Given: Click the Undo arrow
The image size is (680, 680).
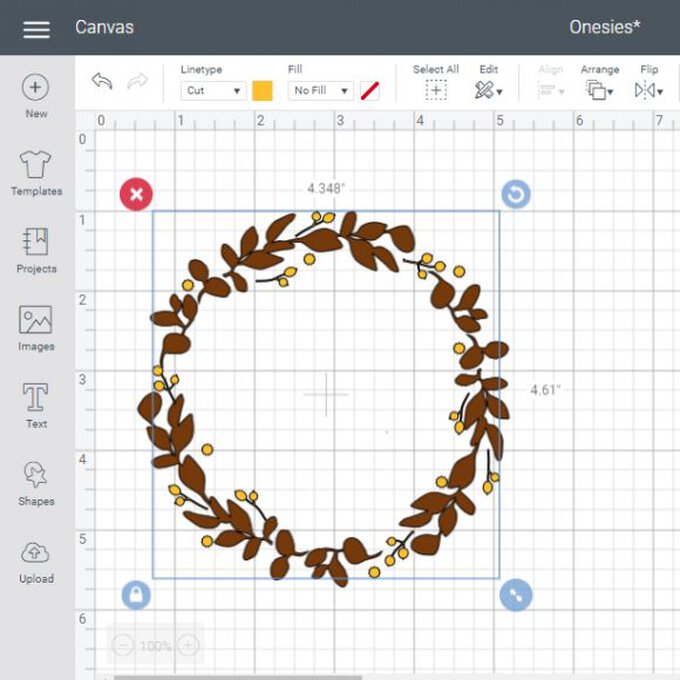Looking at the screenshot, I should [x=102, y=81].
